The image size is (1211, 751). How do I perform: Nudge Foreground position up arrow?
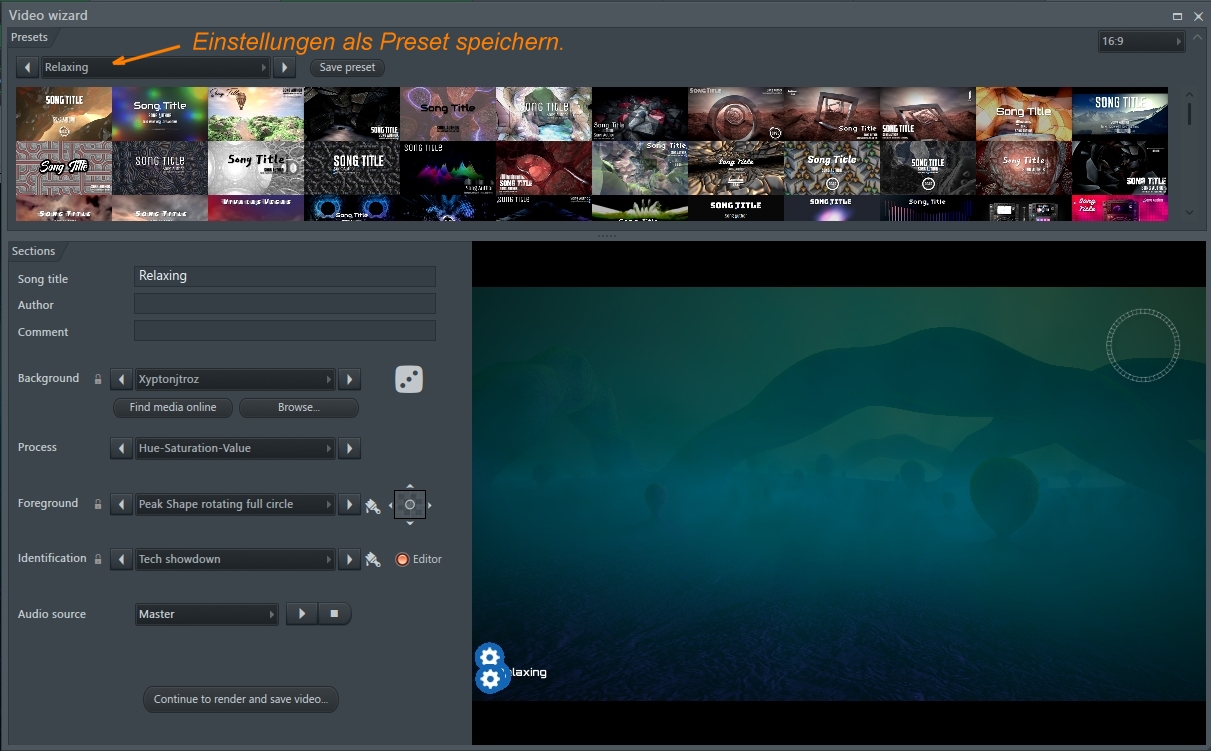pos(410,486)
